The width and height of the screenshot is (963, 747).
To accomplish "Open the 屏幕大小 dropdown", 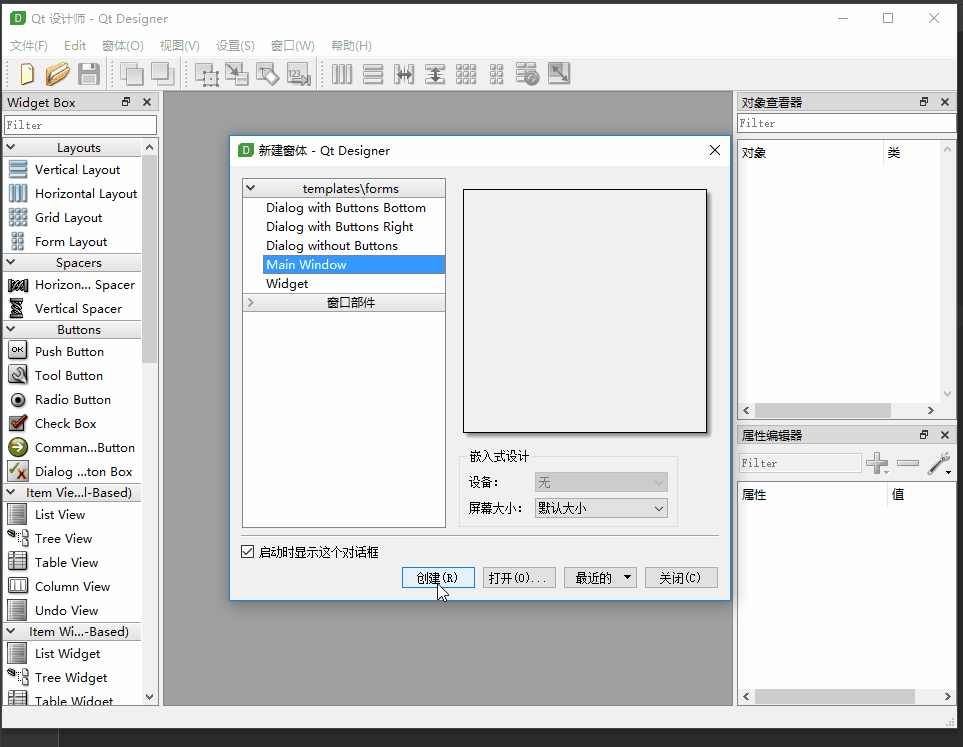I will click(x=600, y=508).
